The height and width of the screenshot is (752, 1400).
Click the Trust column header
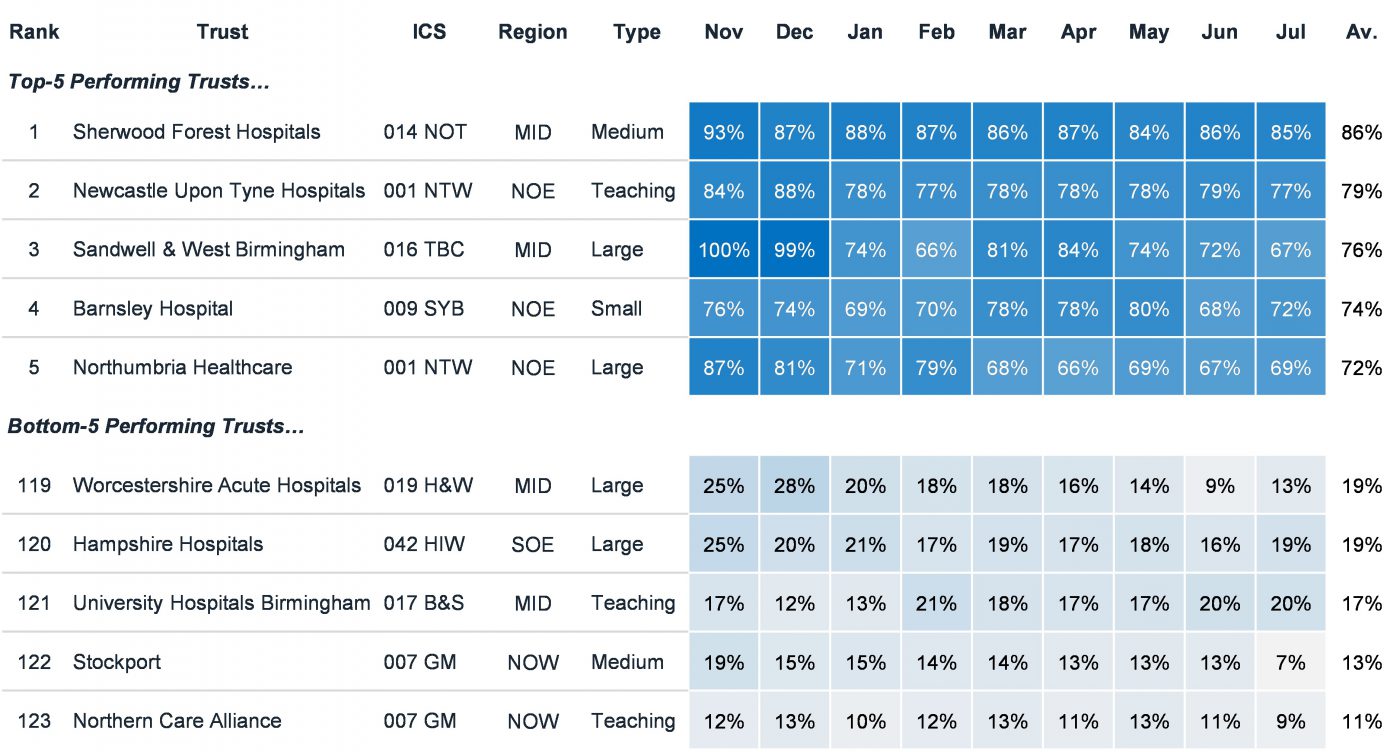click(222, 32)
